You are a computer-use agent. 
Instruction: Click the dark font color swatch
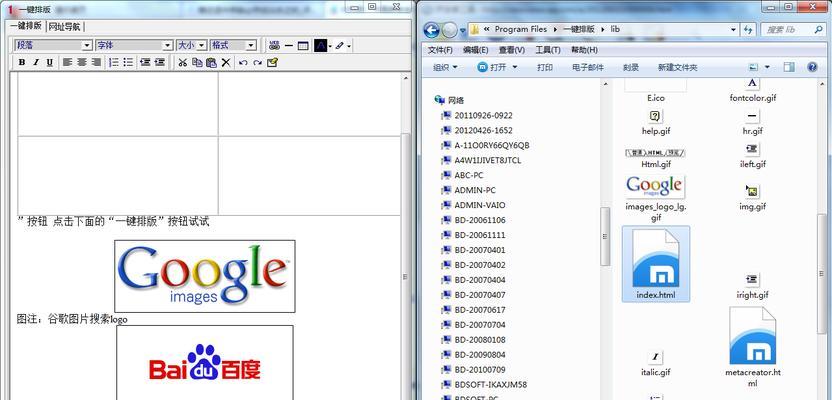(320, 46)
